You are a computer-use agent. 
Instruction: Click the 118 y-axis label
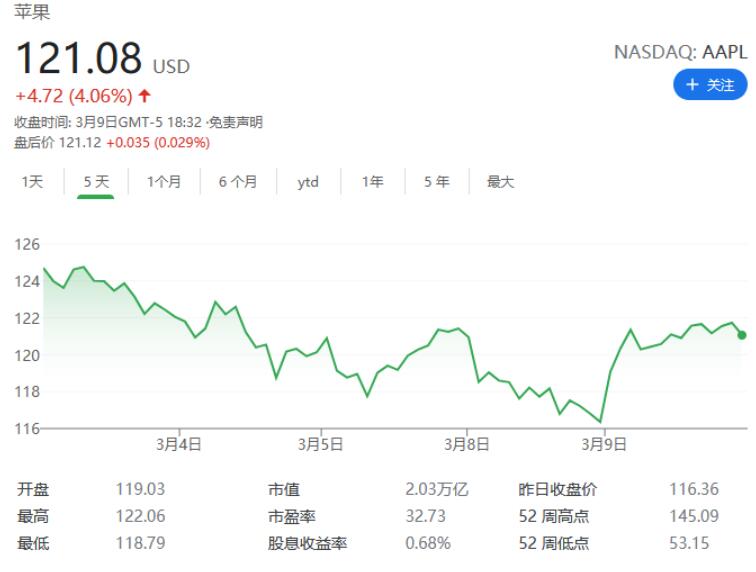click(27, 392)
